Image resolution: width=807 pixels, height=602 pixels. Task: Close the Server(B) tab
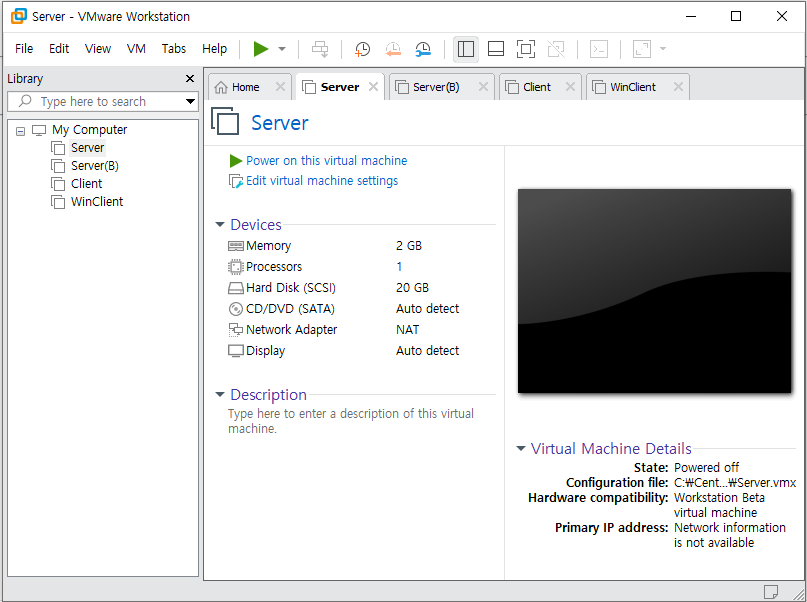point(483,86)
